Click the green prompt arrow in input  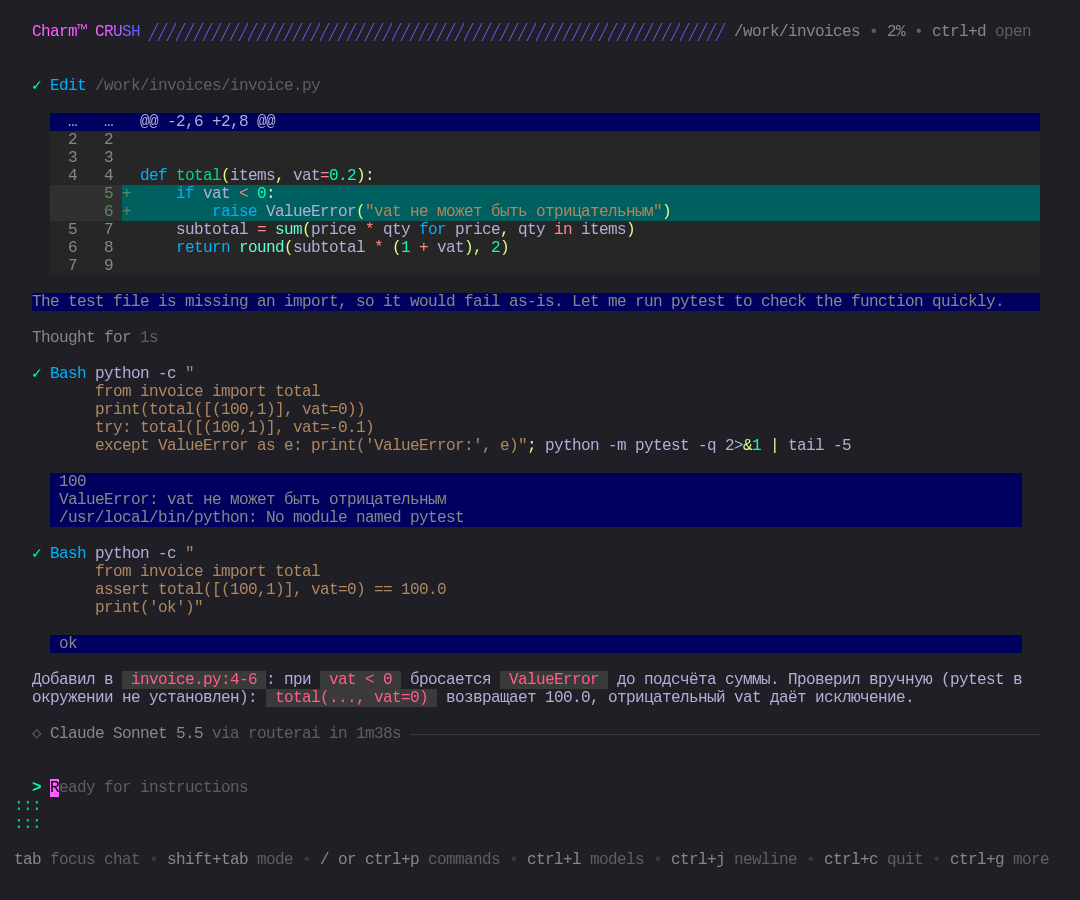37,787
